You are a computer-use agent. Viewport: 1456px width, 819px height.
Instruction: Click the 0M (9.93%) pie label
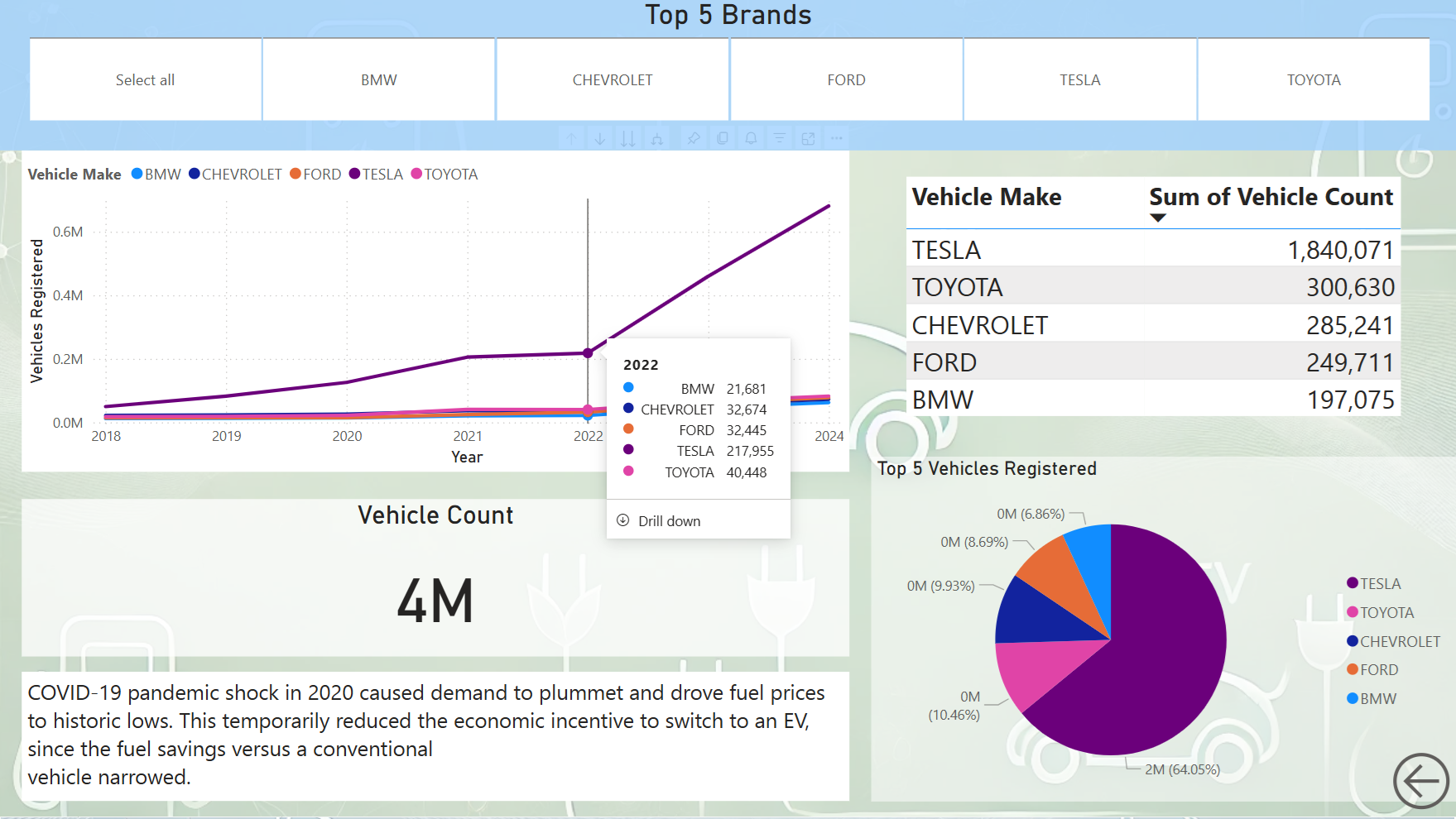[x=940, y=586]
